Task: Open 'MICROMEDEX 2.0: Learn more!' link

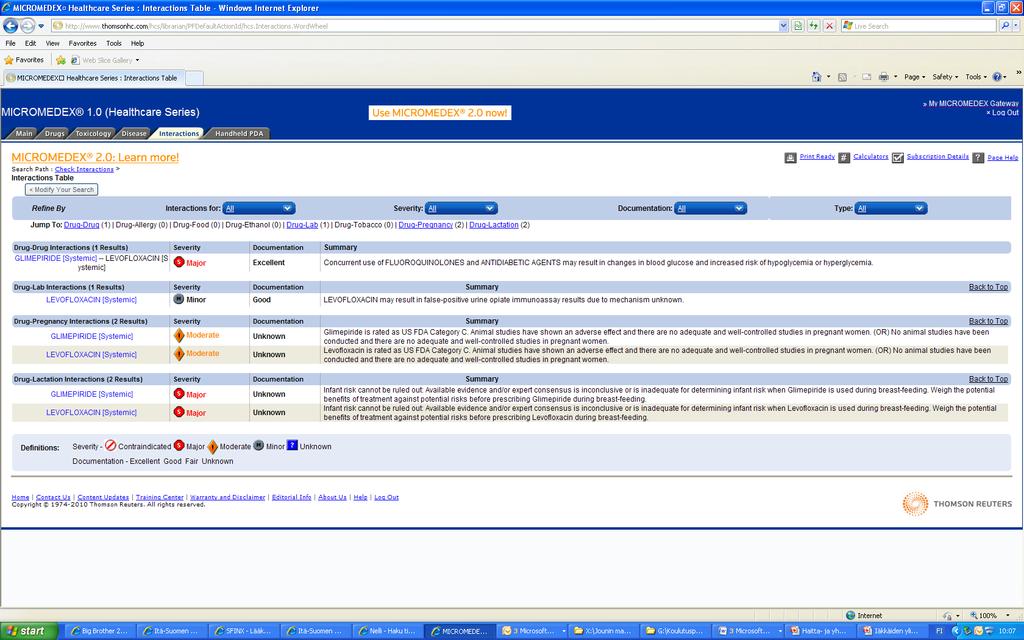Action: (95, 157)
